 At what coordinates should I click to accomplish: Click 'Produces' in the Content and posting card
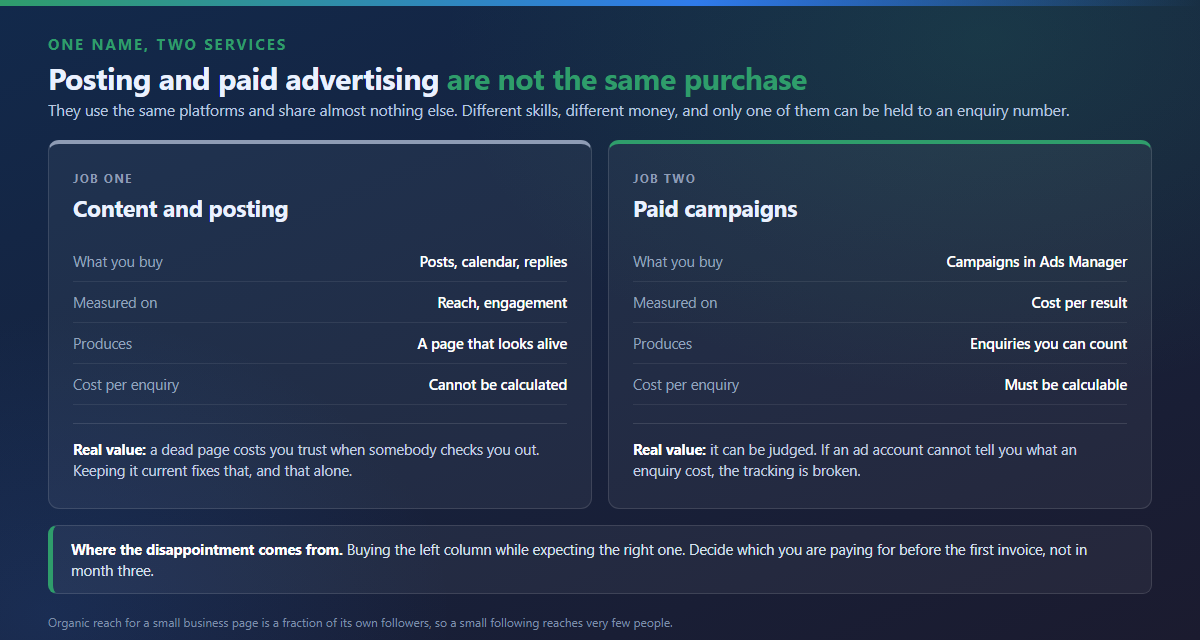[x=102, y=344]
